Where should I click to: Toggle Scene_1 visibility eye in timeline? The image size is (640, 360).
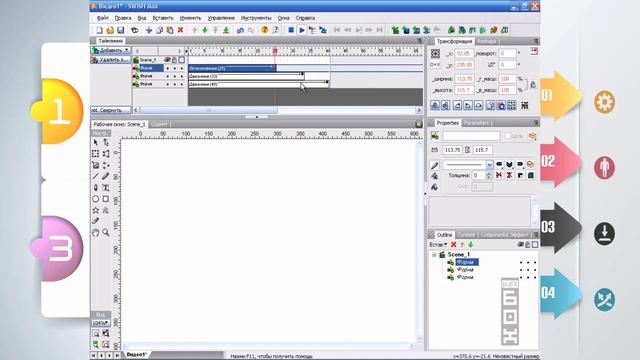click(x=167, y=60)
